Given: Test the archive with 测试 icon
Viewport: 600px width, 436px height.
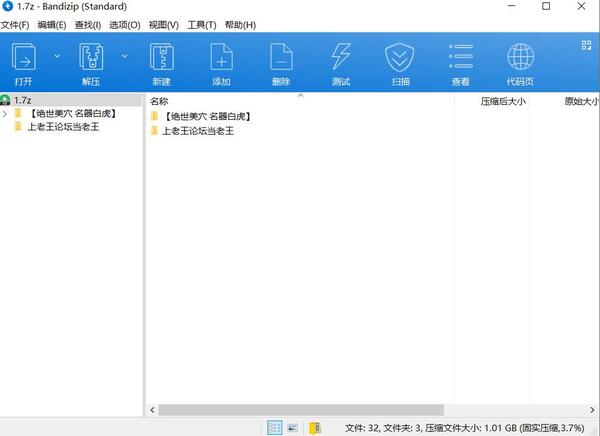Looking at the screenshot, I should (341, 57).
